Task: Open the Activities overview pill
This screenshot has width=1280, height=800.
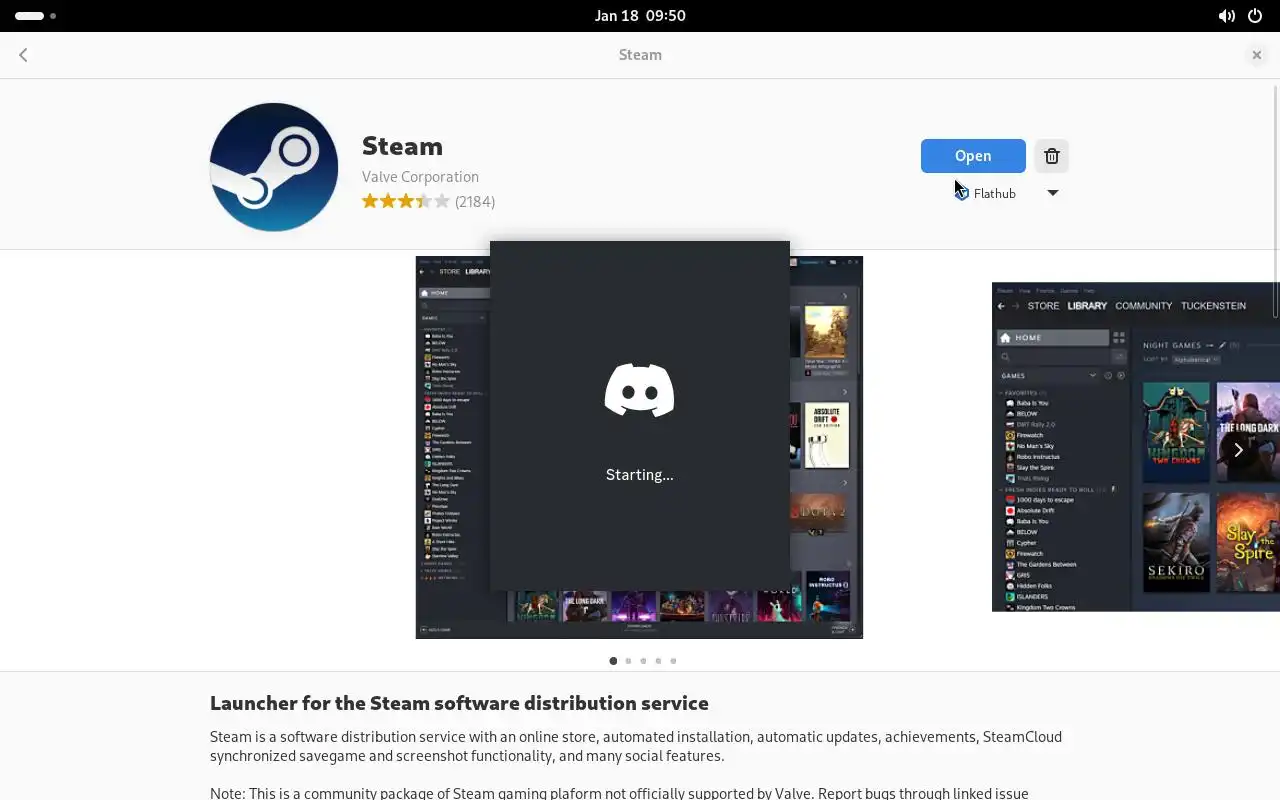Action: [30, 16]
